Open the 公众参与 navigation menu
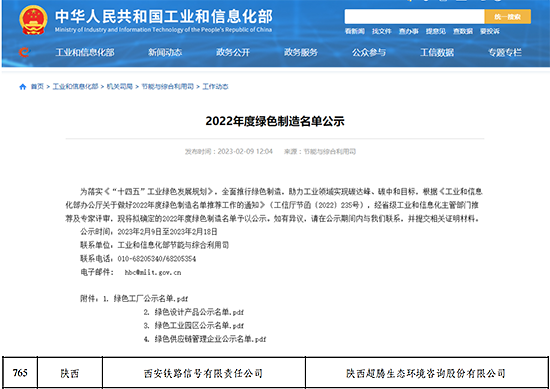Screen dimensions: 550x389 pos(369,53)
